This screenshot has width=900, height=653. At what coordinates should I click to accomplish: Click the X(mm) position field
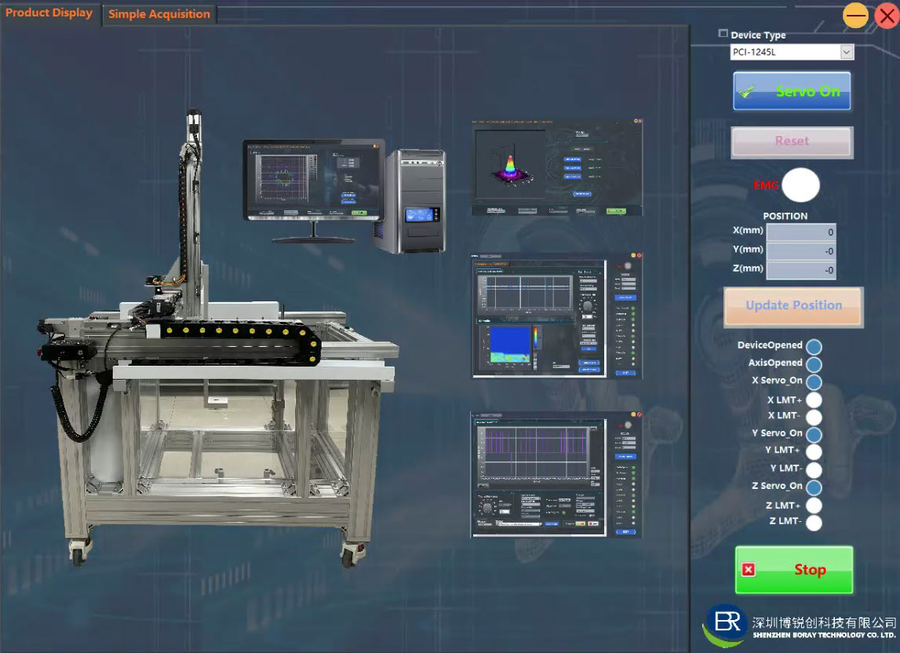[800, 232]
